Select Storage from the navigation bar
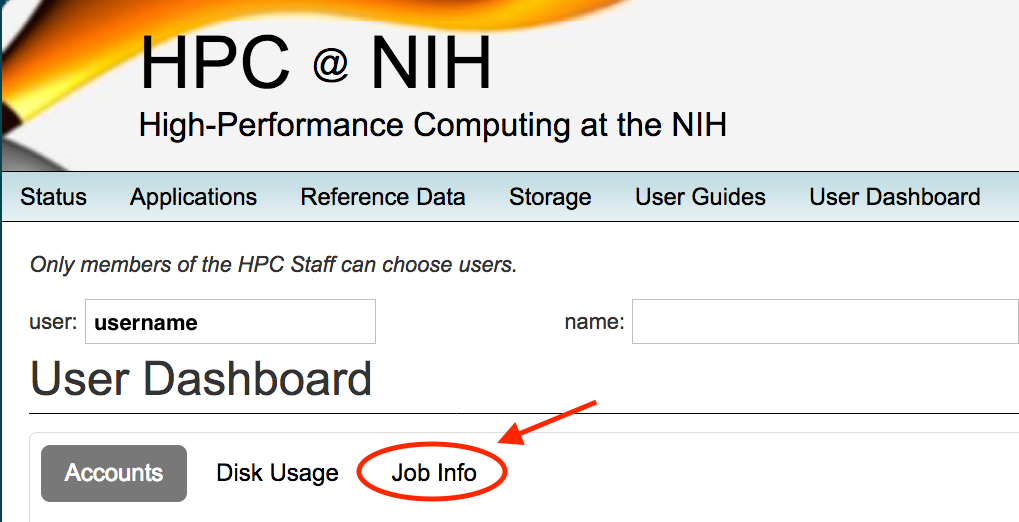The height and width of the screenshot is (522, 1019). tap(550, 197)
